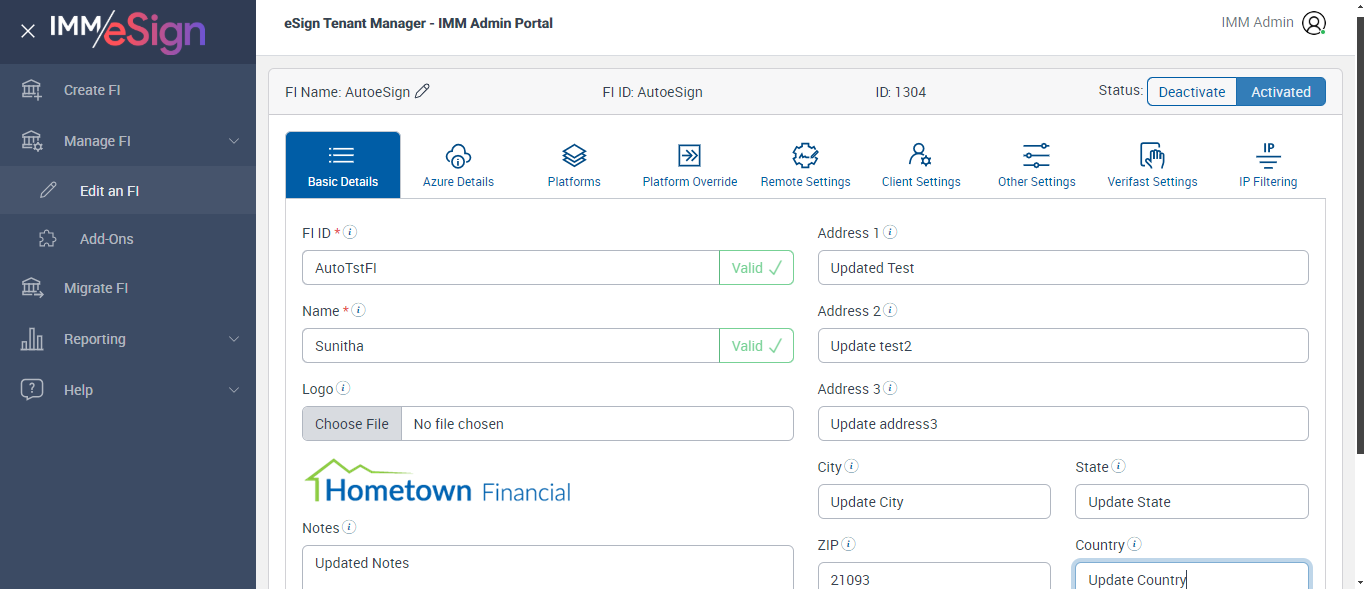This screenshot has height=589, width=1366.
Task: Open the Azure Details tab
Action: 458,165
